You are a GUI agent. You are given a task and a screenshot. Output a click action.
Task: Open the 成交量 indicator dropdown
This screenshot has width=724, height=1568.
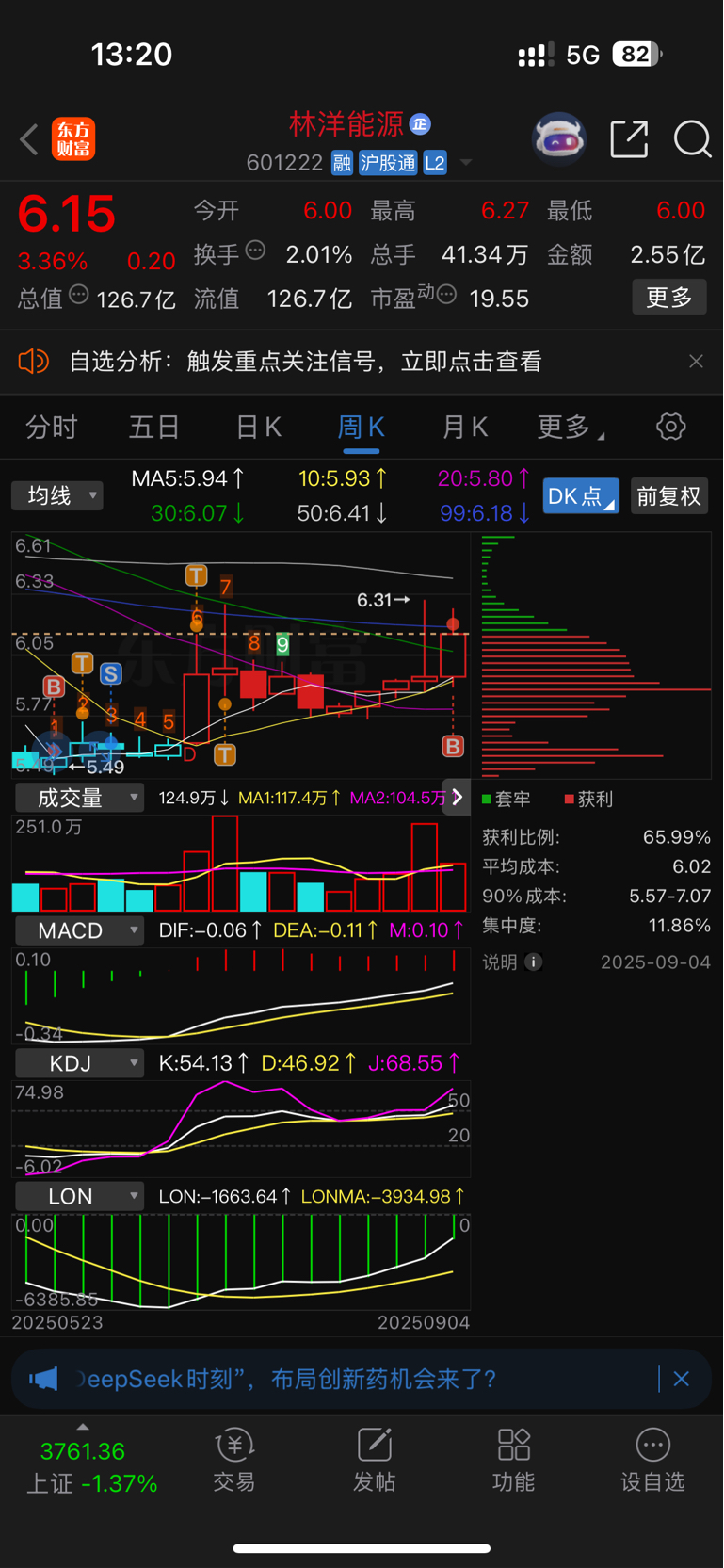[80, 798]
